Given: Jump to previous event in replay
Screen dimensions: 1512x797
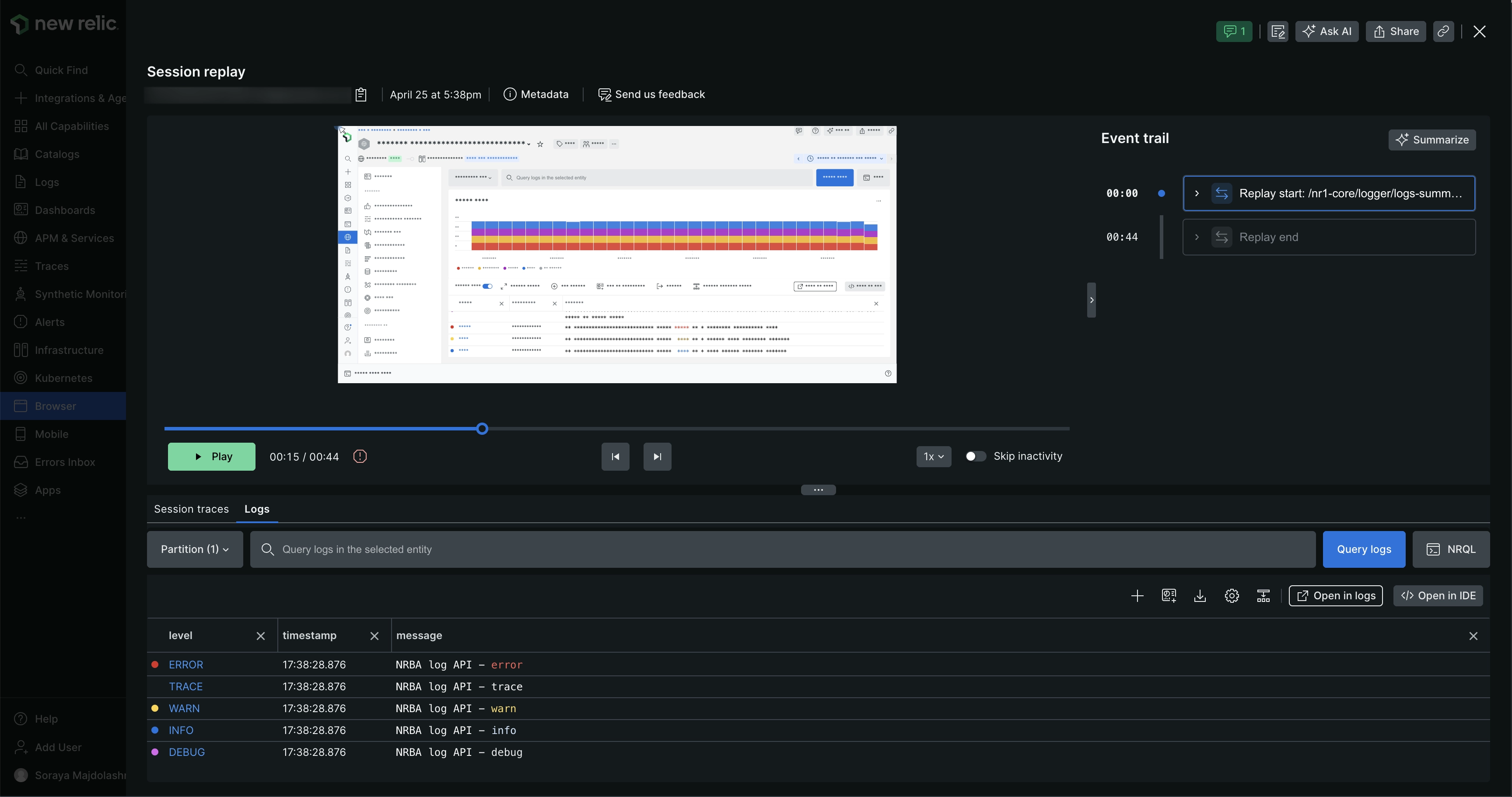Looking at the screenshot, I should pyautogui.click(x=615, y=457).
